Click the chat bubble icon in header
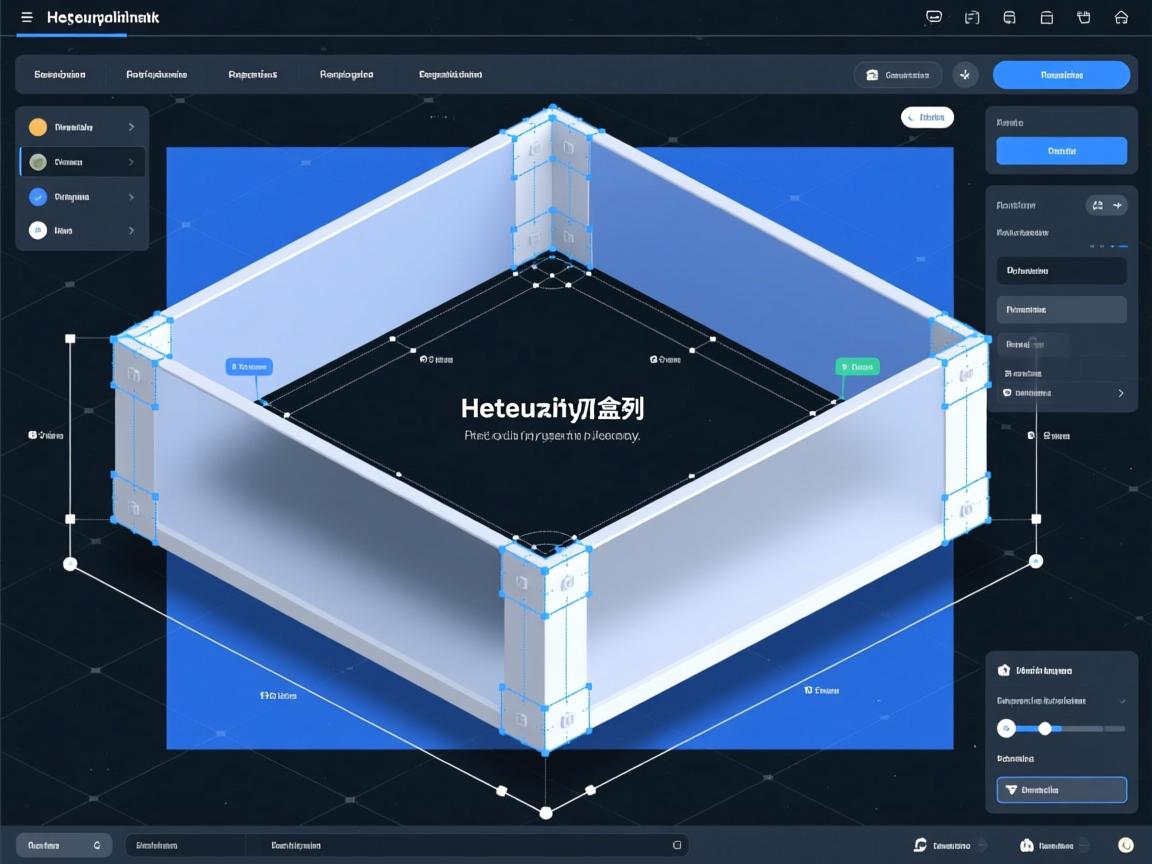 934,17
